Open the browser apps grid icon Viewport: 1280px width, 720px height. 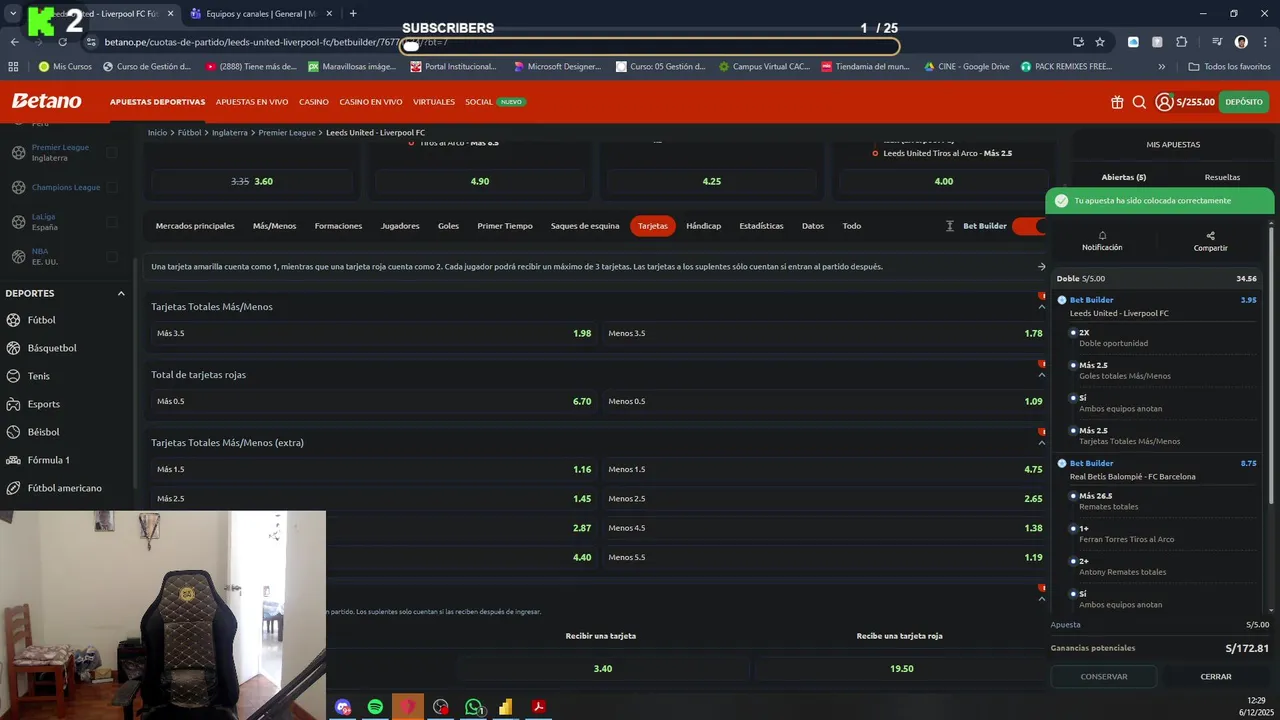13,67
